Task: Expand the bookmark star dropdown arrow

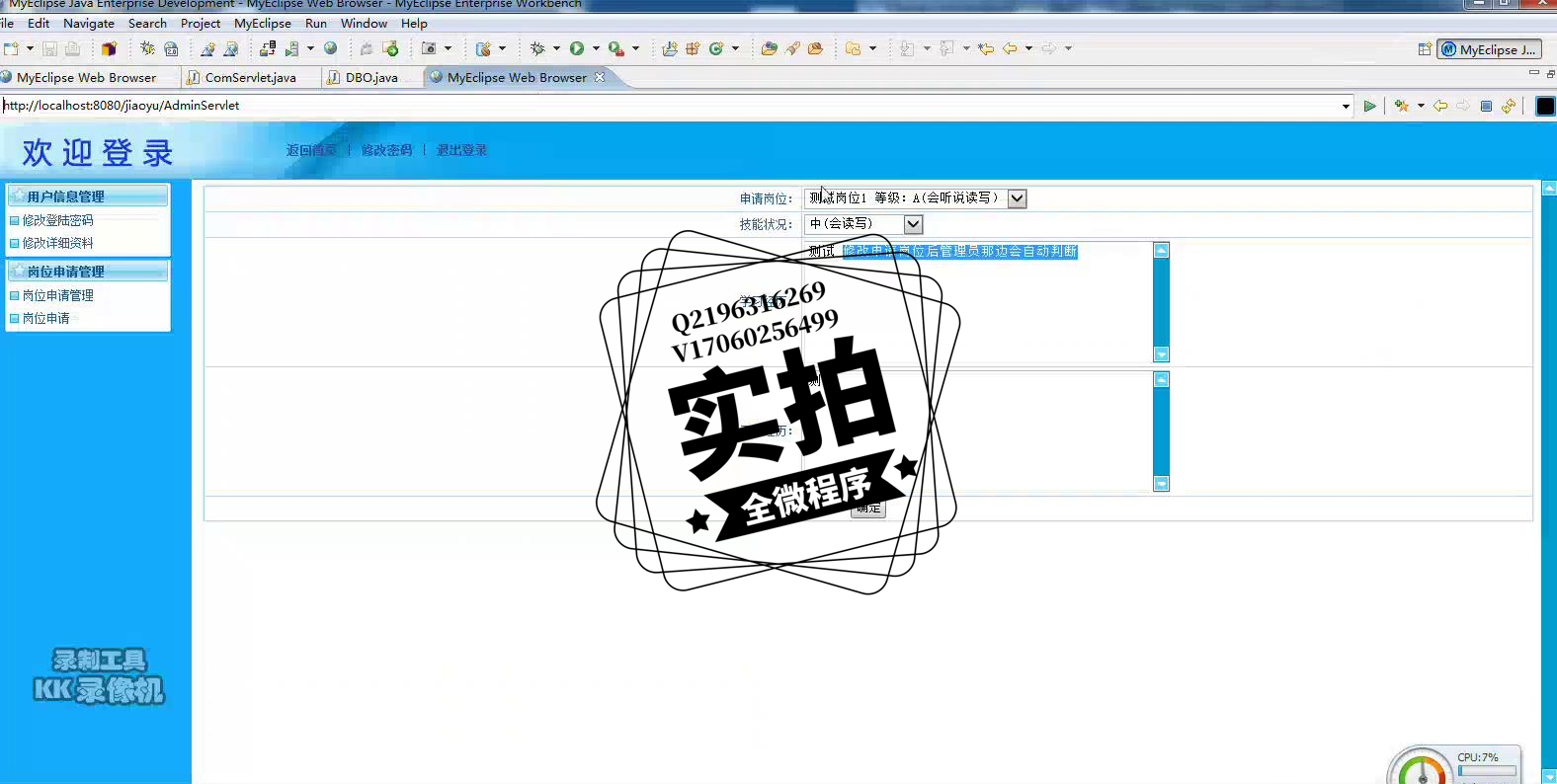Action: [1421, 106]
